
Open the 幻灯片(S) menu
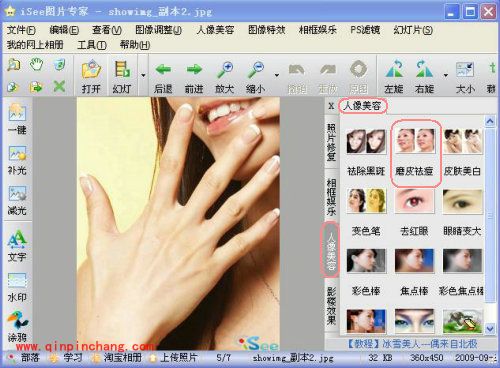413,30
